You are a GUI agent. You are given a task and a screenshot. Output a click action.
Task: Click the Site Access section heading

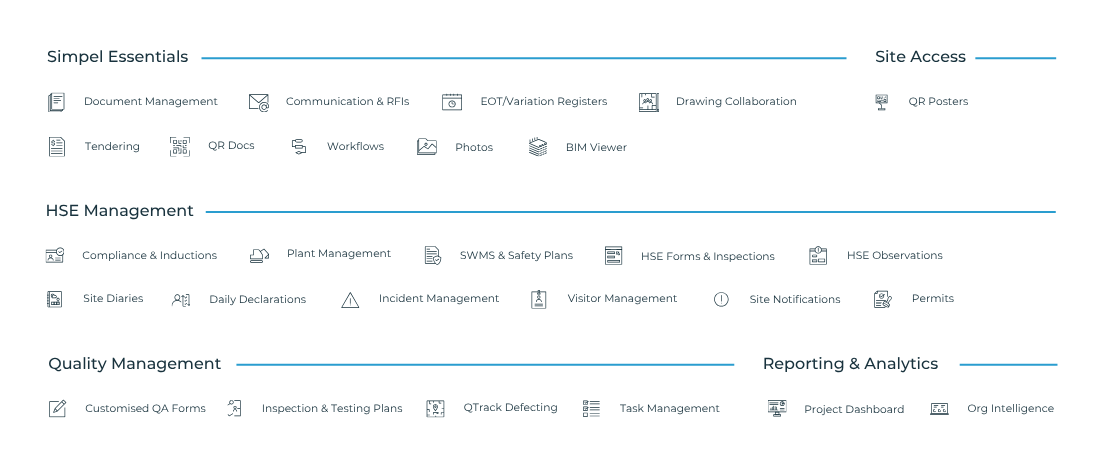pyautogui.click(x=920, y=57)
